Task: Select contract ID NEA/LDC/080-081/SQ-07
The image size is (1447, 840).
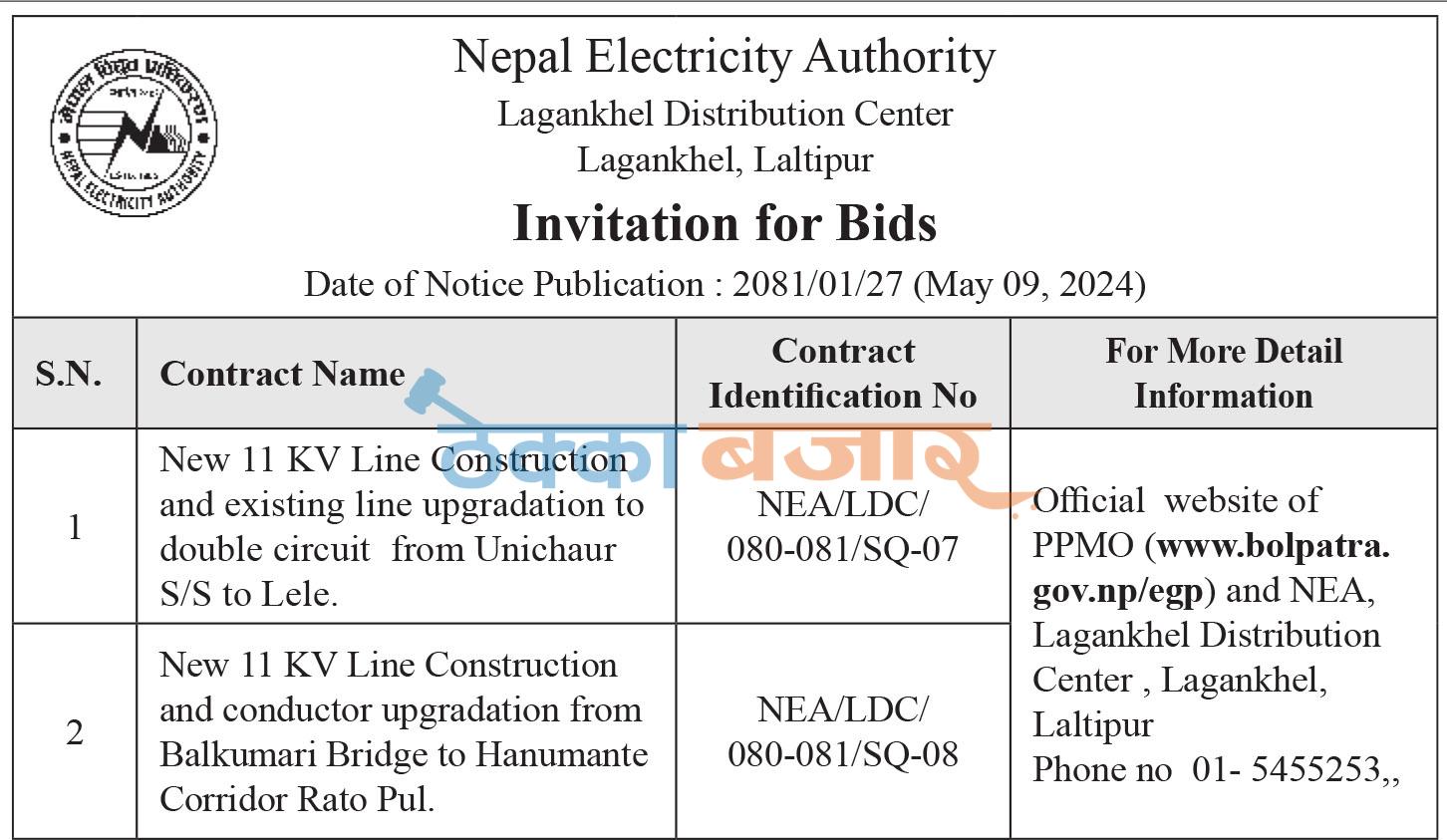Action: pos(843,526)
